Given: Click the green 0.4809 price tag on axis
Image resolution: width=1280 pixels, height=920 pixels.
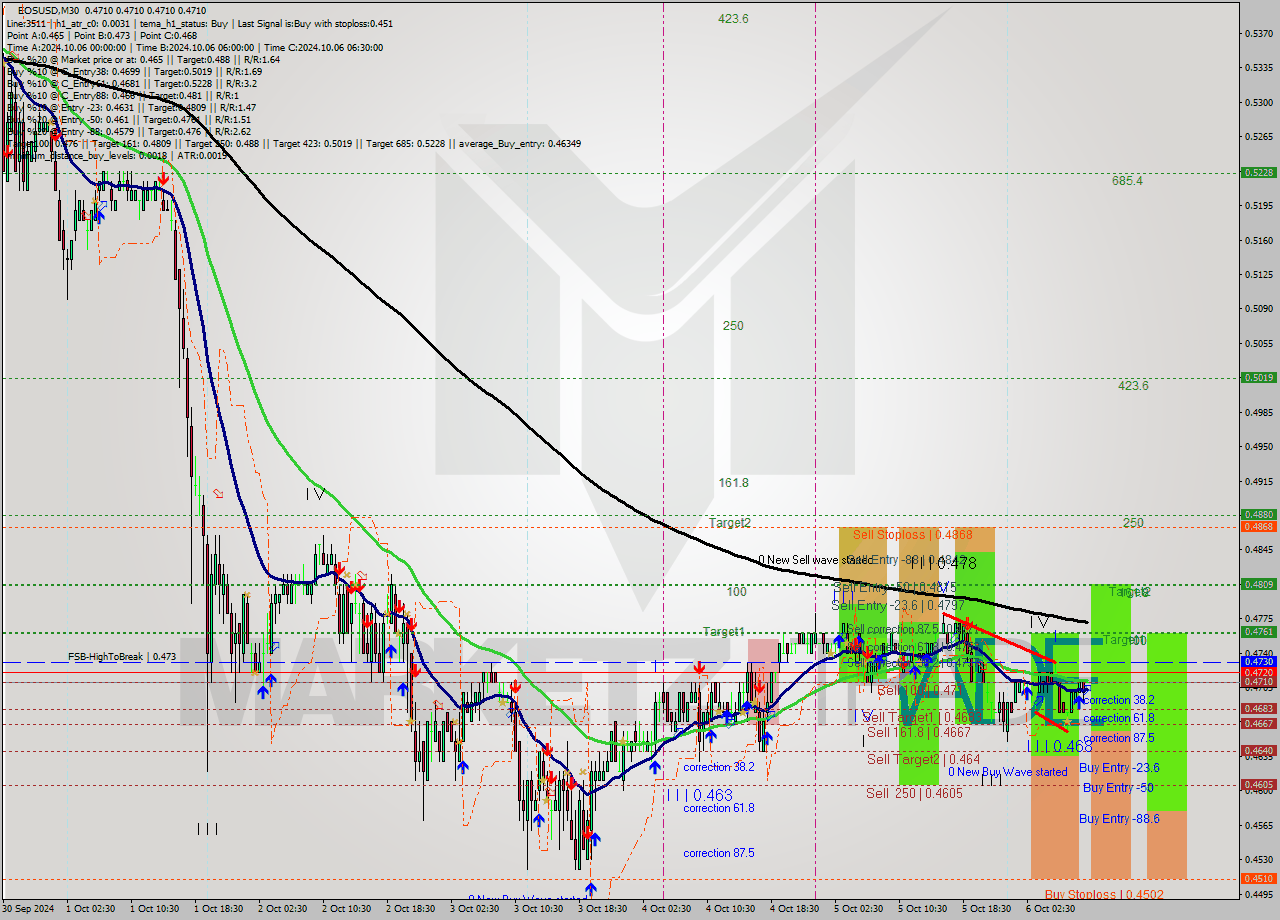Looking at the screenshot, I should coord(1257,584).
